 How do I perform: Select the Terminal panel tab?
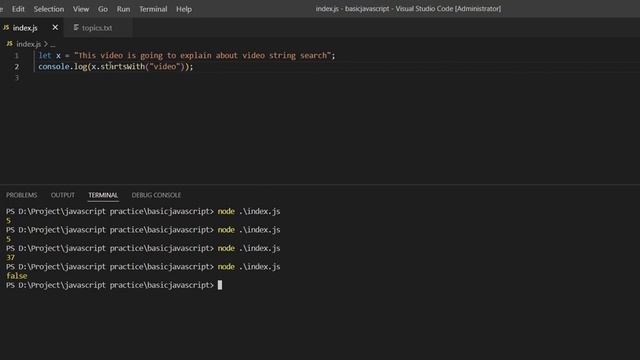pyautogui.click(x=103, y=195)
